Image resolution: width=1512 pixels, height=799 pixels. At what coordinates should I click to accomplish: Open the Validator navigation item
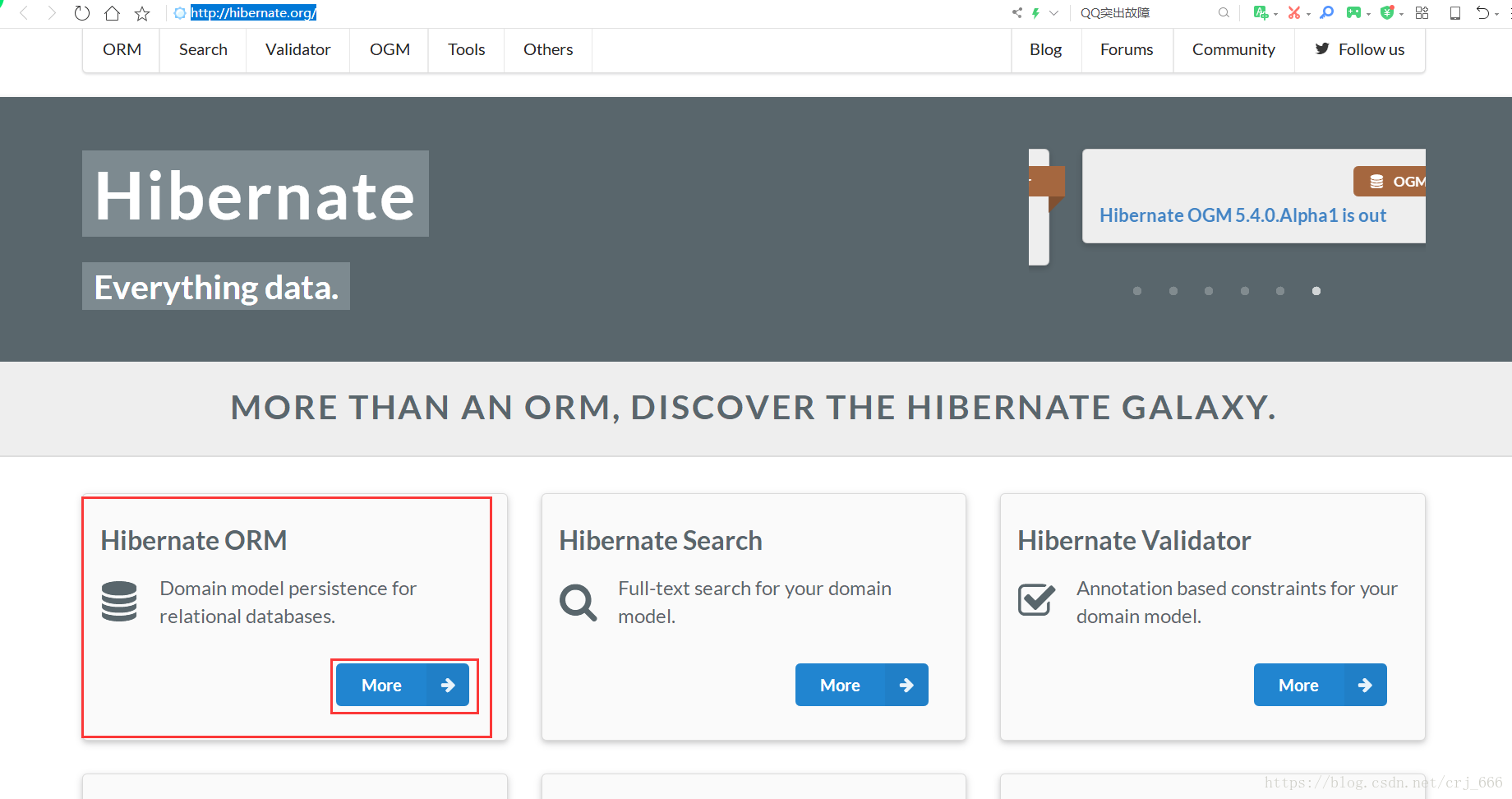pyautogui.click(x=297, y=49)
